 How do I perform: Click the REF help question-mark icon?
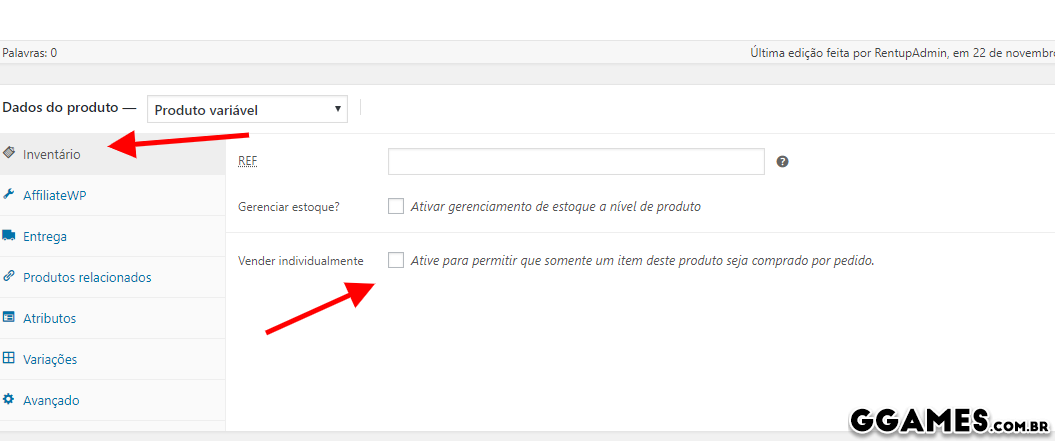[x=782, y=161]
